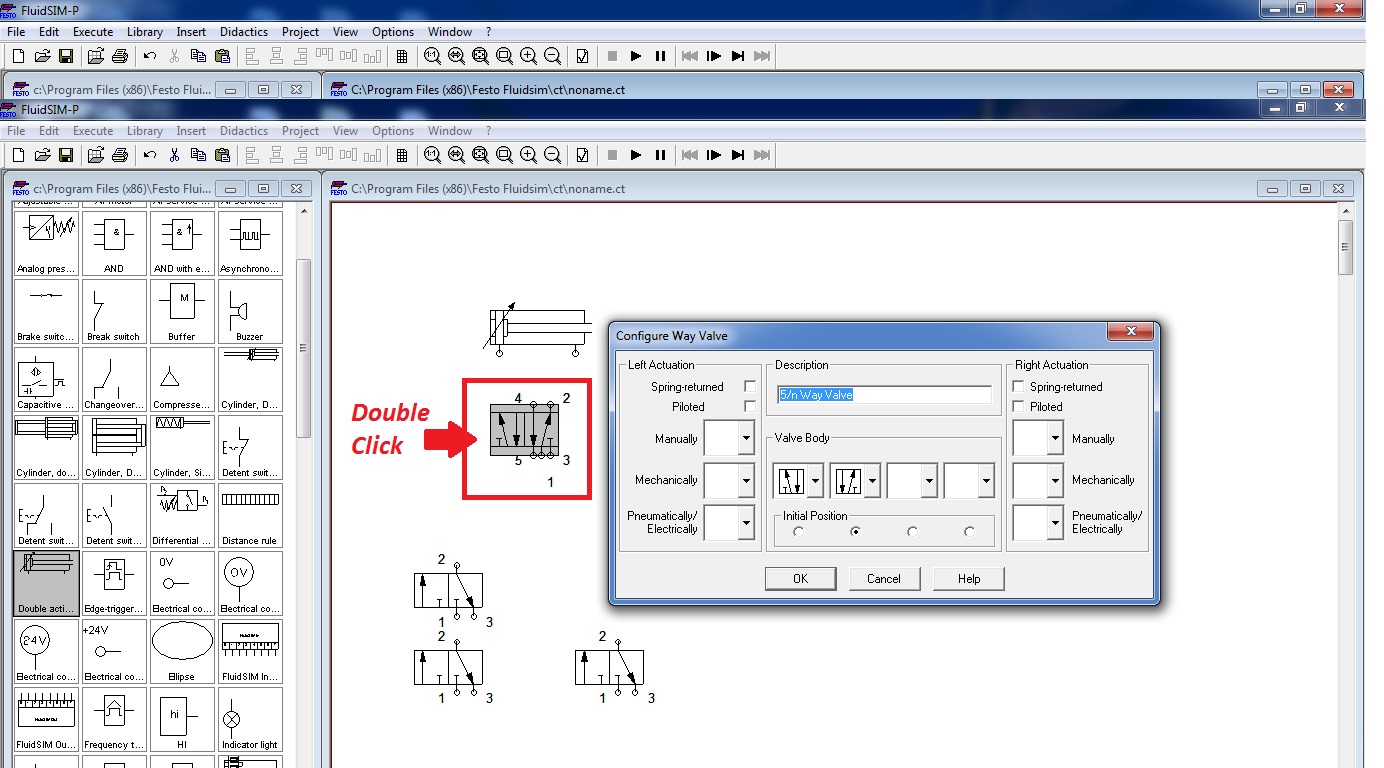Click the Help button in the valve dialog
This screenshot has height=768, width=1384.
coord(969,579)
